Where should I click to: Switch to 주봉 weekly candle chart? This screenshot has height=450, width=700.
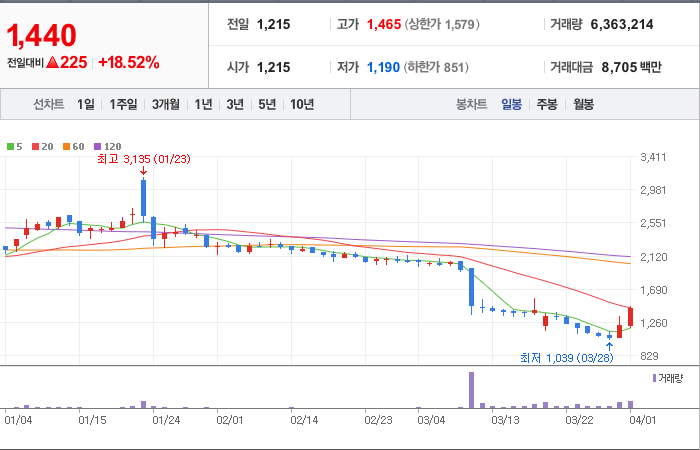[x=547, y=104]
